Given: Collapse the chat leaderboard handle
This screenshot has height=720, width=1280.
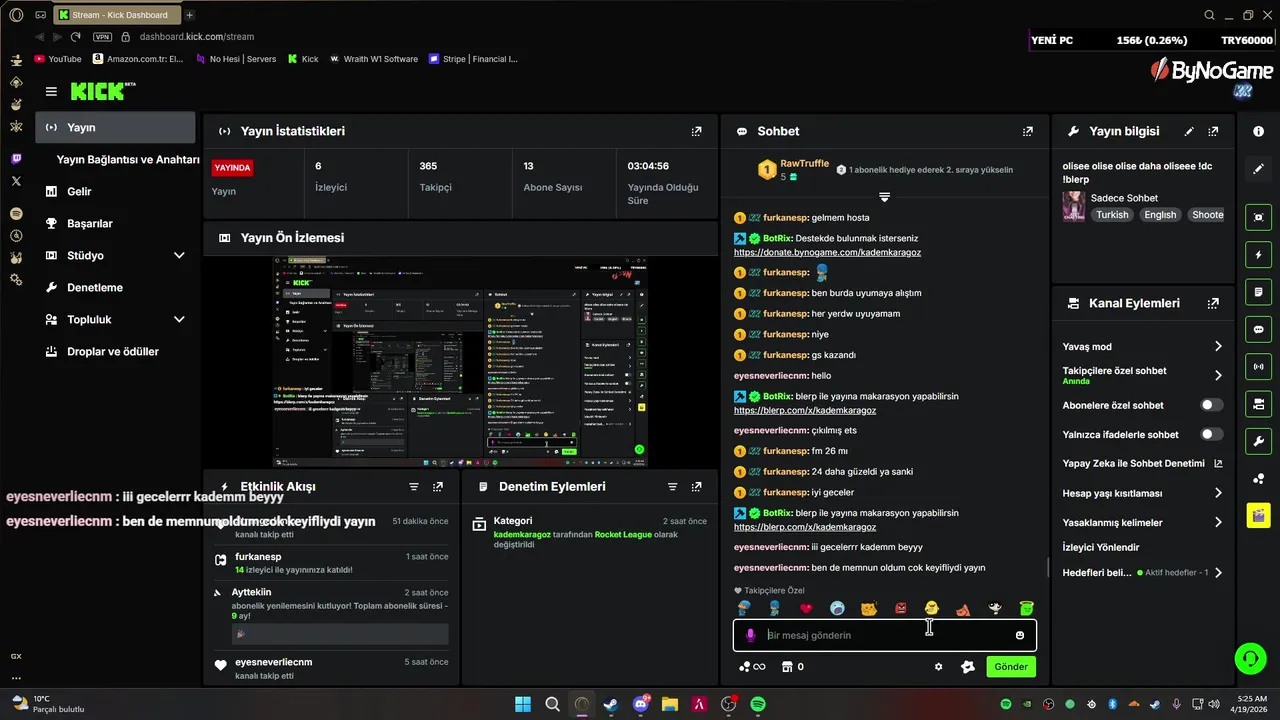Looking at the screenshot, I should [884, 197].
